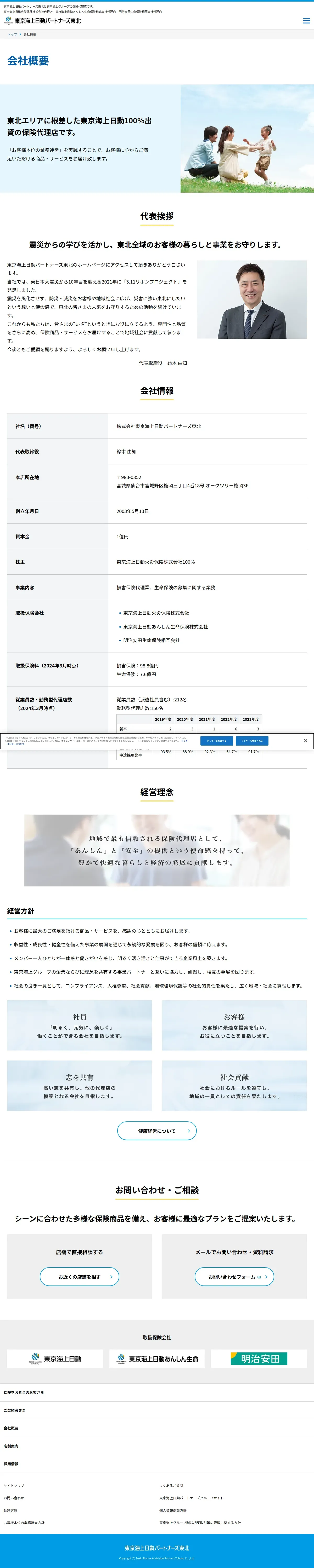Click the 2003年5月13日 founding date value

132,511
